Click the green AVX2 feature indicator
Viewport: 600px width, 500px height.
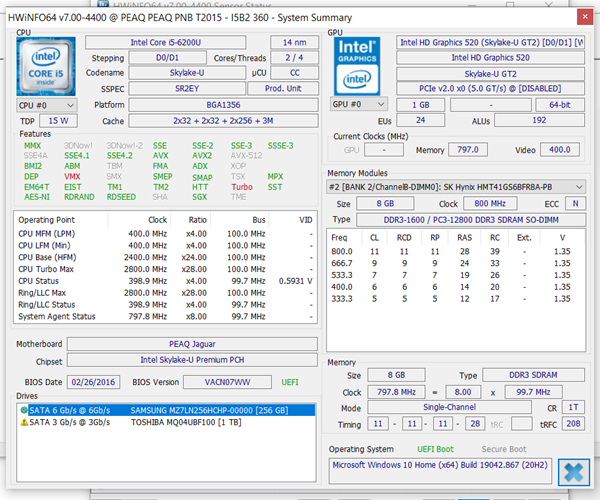(x=202, y=156)
